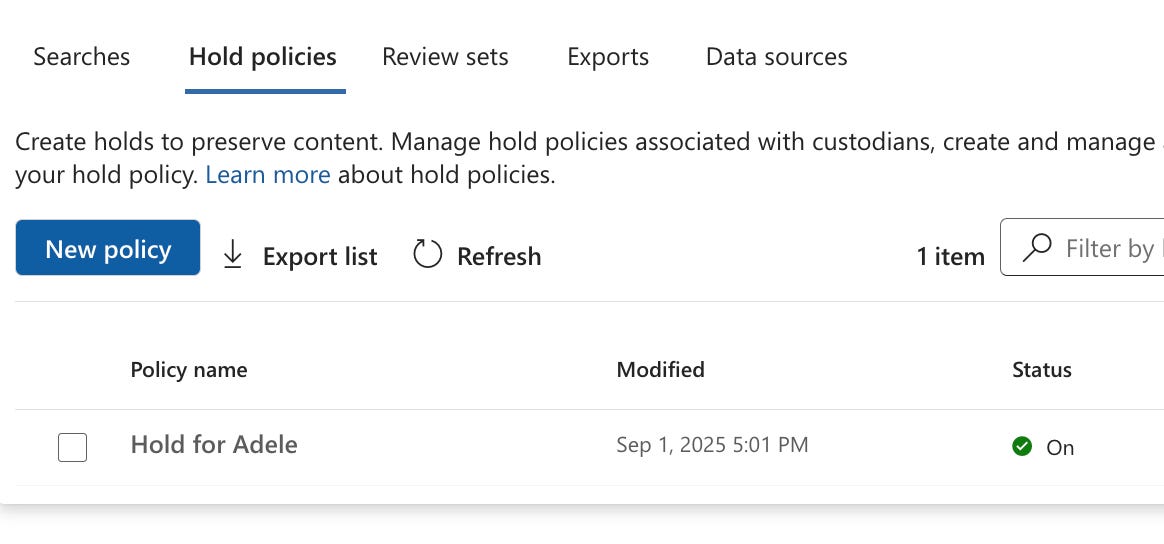Sort by the Status column header
Viewport: 1164px width, 544px height.
click(1041, 370)
